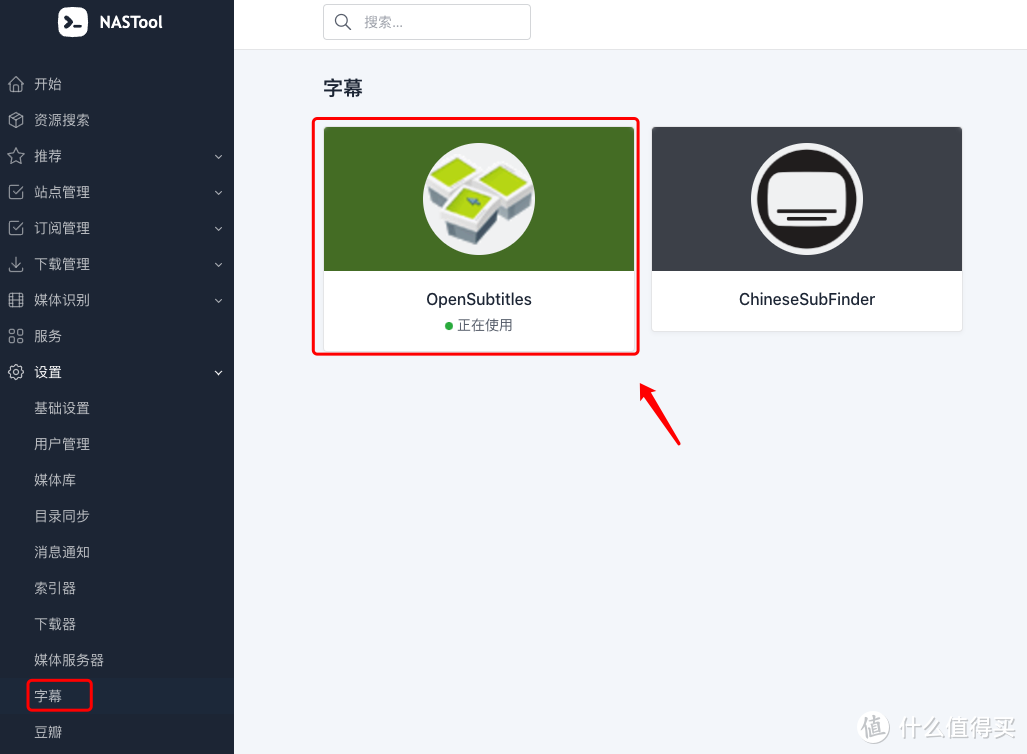
Task: Collapse the 设置 section chevron
Action: click(x=218, y=373)
